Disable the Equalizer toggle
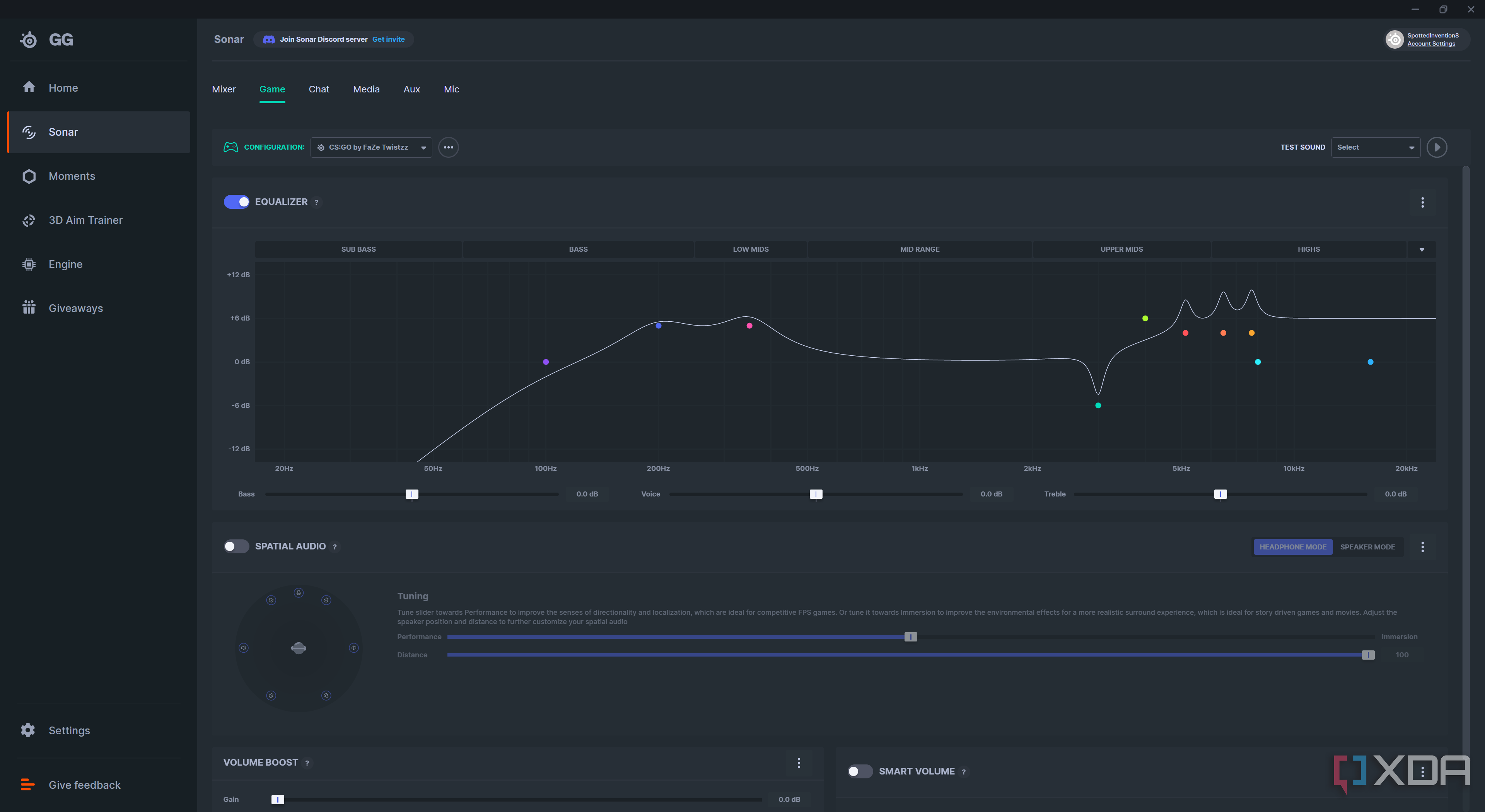The image size is (1485, 812). 236,202
